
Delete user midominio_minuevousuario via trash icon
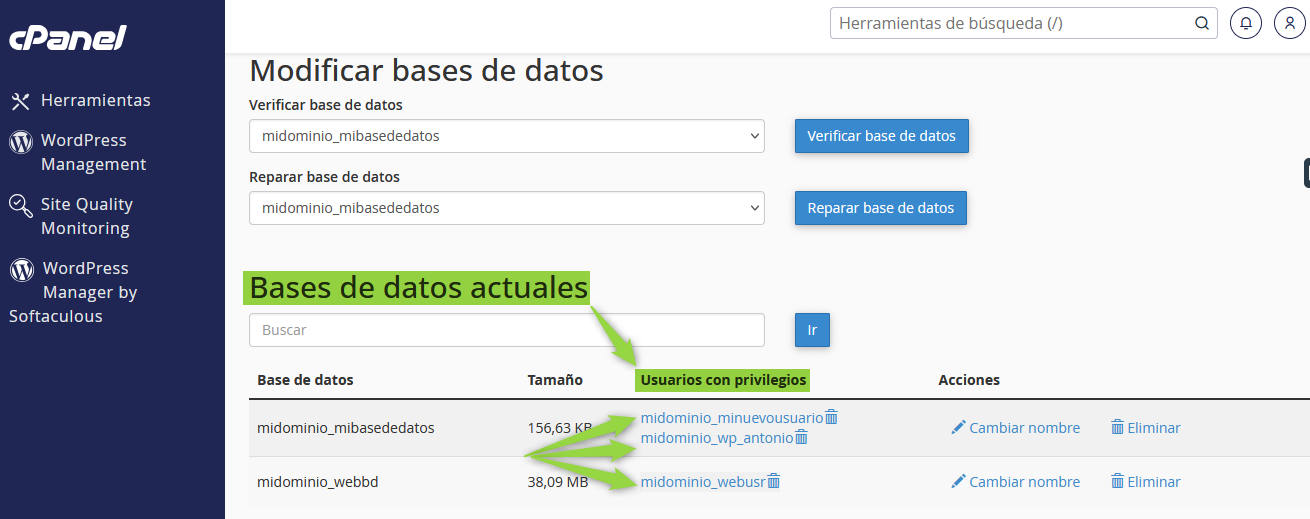[x=831, y=417]
